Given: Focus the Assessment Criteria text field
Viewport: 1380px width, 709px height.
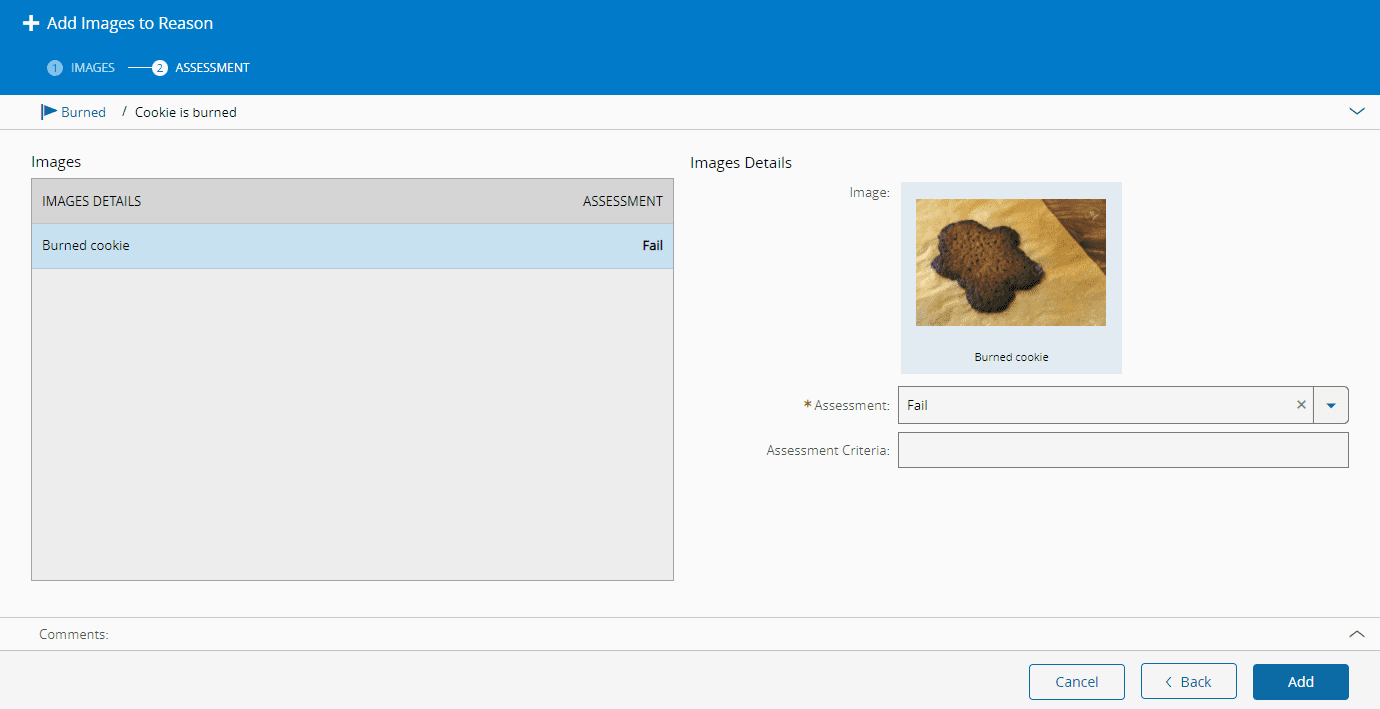Looking at the screenshot, I should click(1122, 450).
